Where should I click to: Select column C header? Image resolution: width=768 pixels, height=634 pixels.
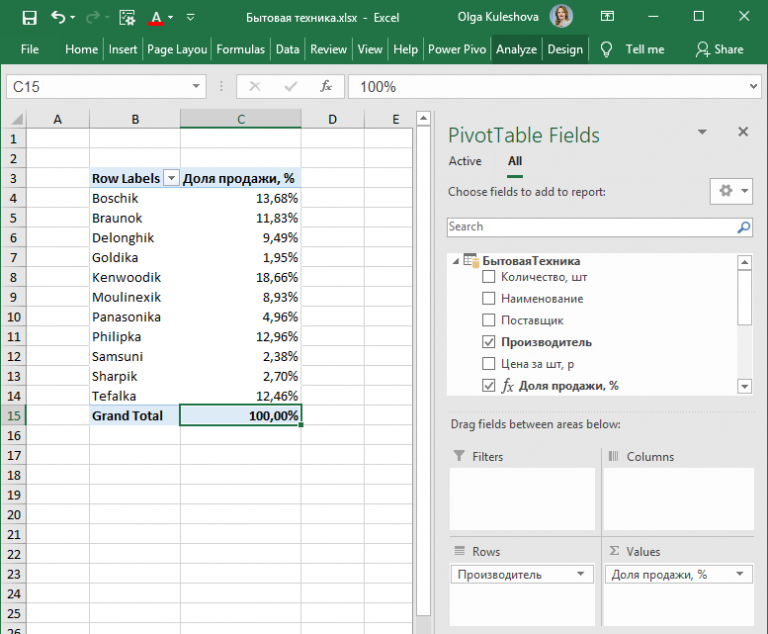(240, 119)
